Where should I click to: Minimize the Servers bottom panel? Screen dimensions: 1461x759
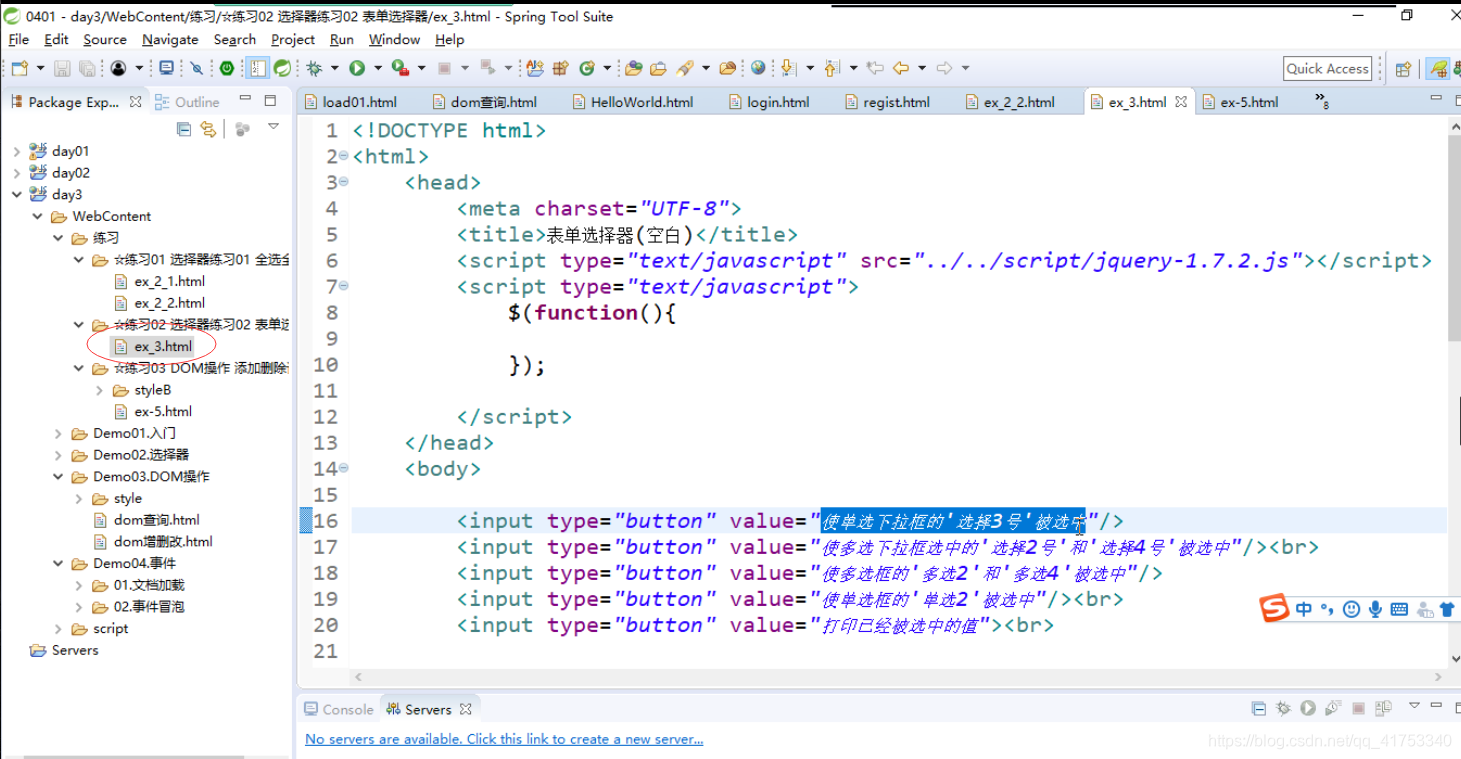pos(1437,705)
